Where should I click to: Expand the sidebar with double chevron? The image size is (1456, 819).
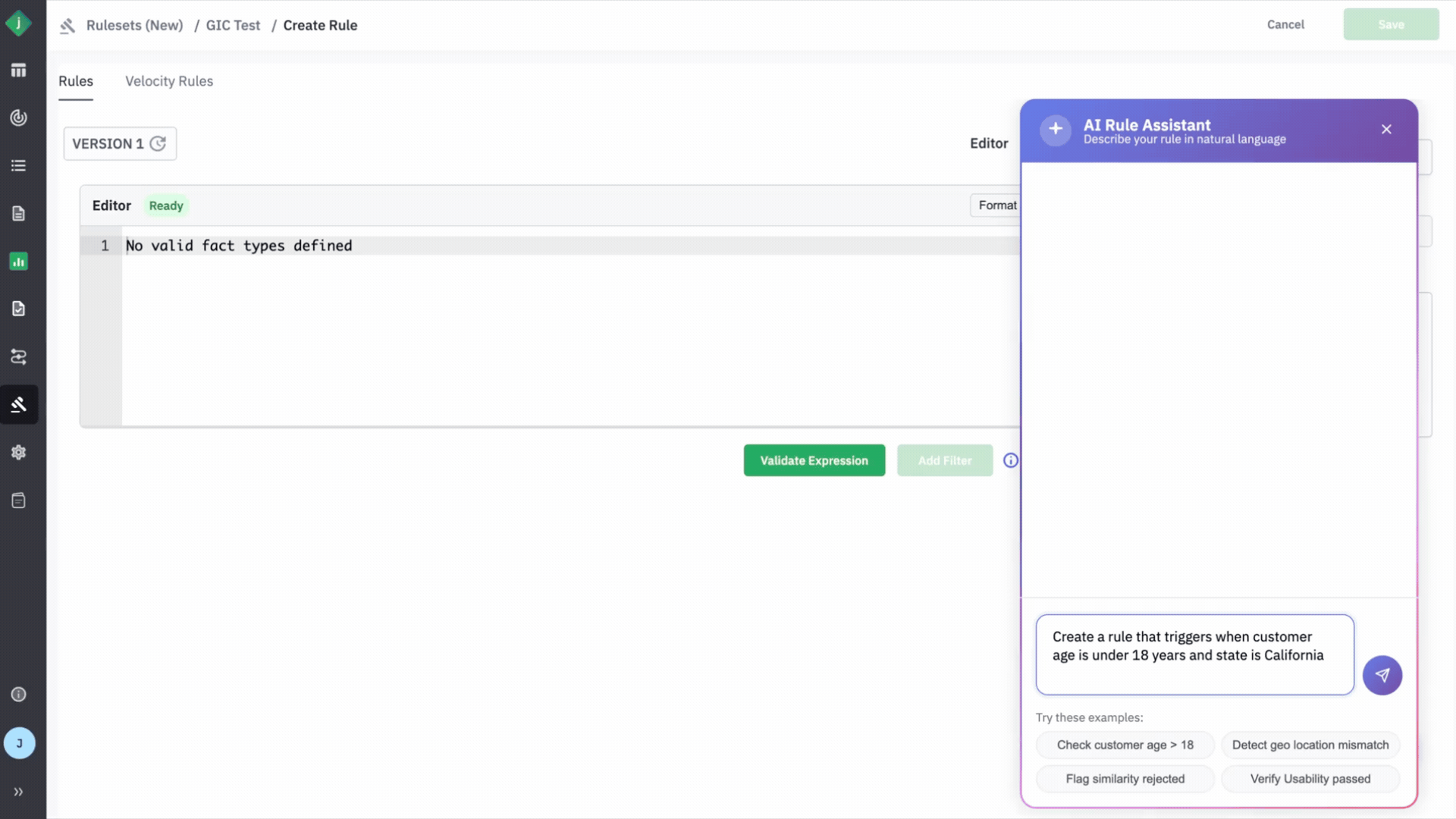(x=19, y=792)
